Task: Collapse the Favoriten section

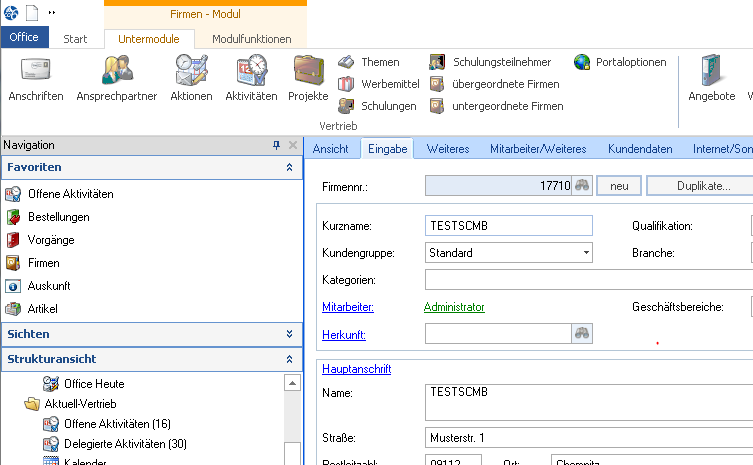Action: tap(289, 168)
